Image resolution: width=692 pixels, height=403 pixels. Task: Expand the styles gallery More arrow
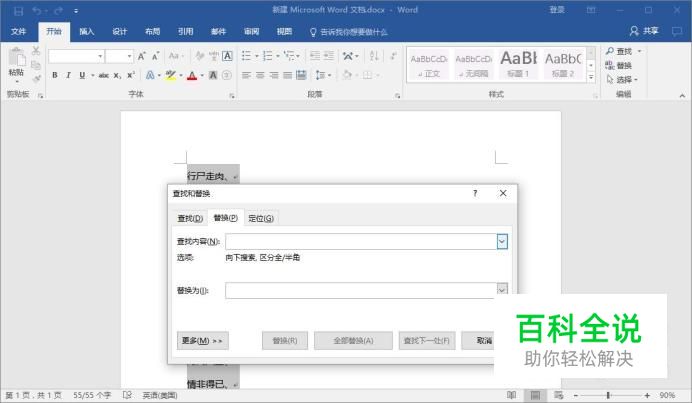pos(591,77)
